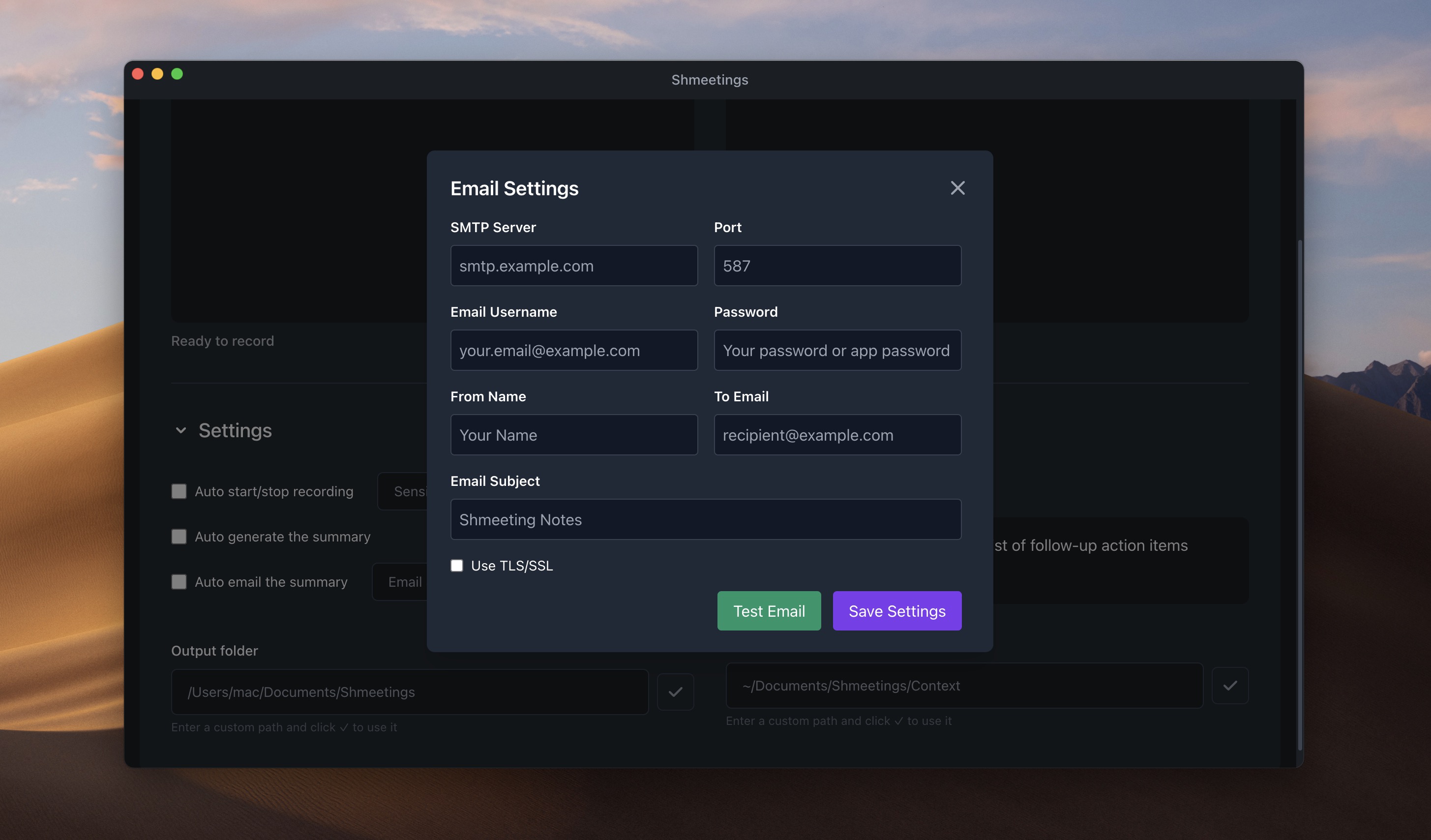Image resolution: width=1431 pixels, height=840 pixels.
Task: Close the Email Settings dialog
Action: point(957,188)
